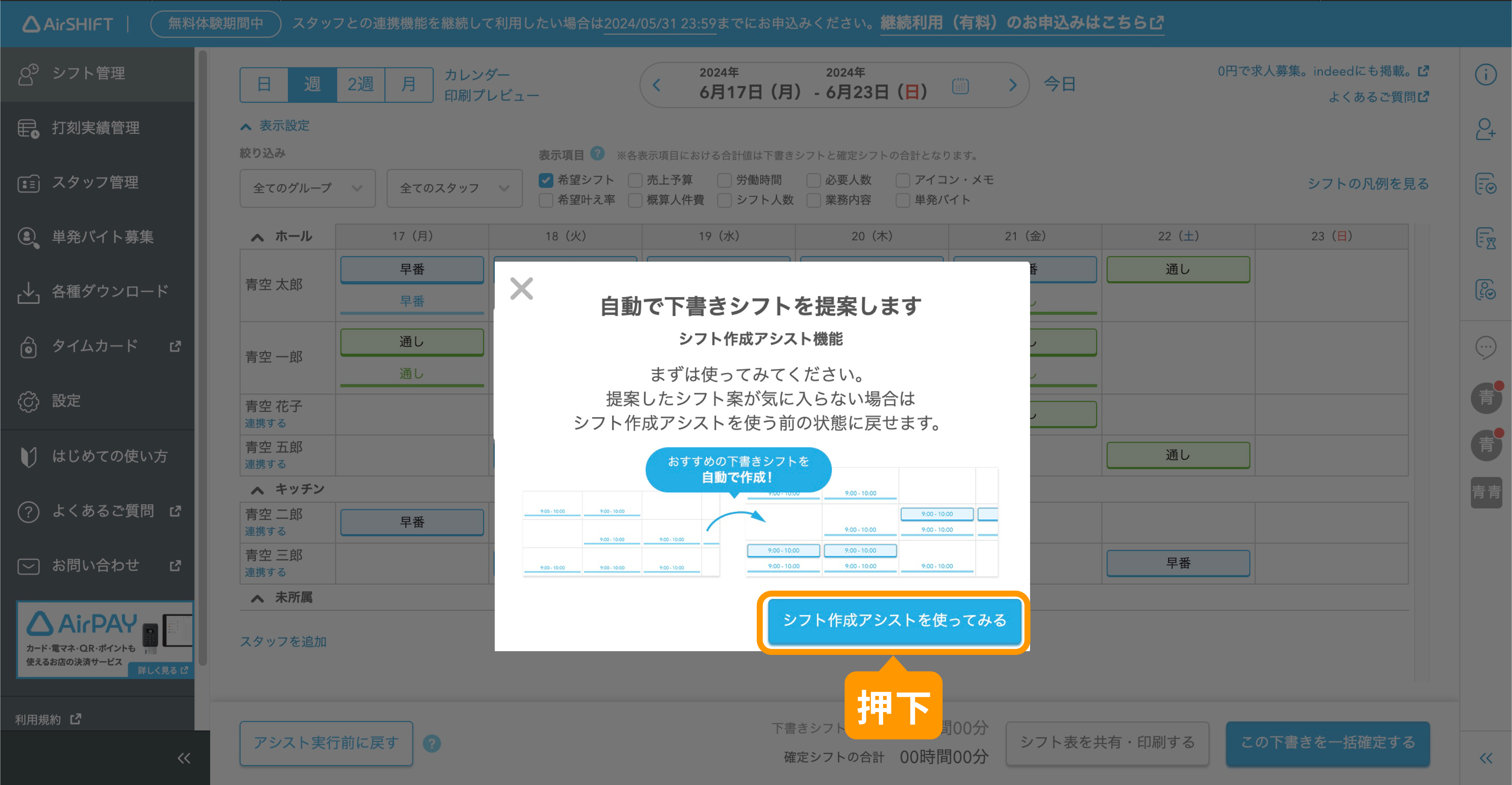The height and width of the screenshot is (785, 1512).
Task: Click the よくあるご質問 question mark icon in sidebar
Action: click(x=28, y=512)
